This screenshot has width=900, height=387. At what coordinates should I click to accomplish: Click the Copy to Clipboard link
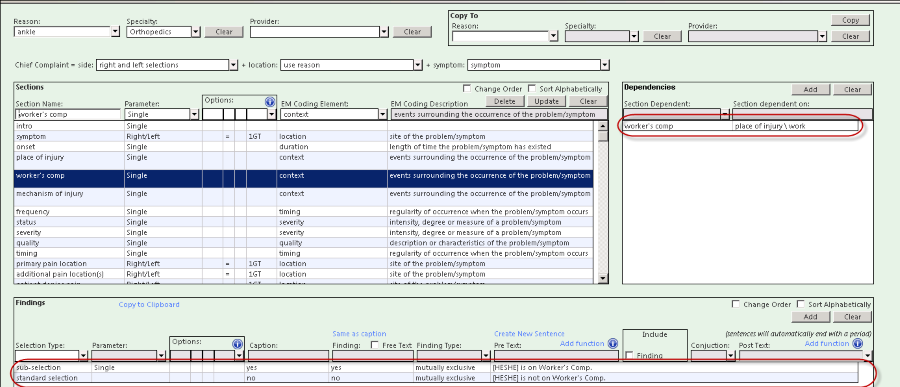pyautogui.click(x=149, y=305)
